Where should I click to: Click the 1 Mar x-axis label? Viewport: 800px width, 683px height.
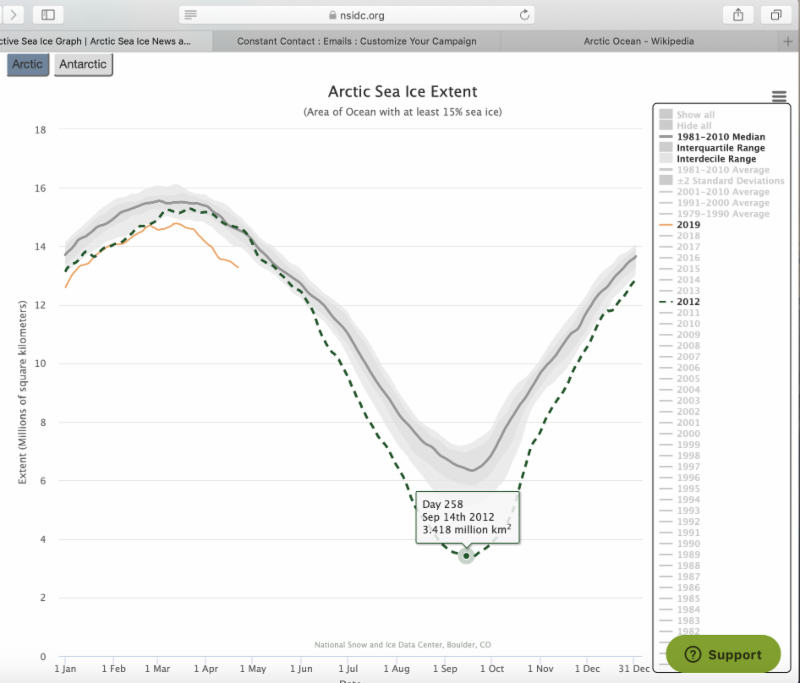[x=157, y=669]
